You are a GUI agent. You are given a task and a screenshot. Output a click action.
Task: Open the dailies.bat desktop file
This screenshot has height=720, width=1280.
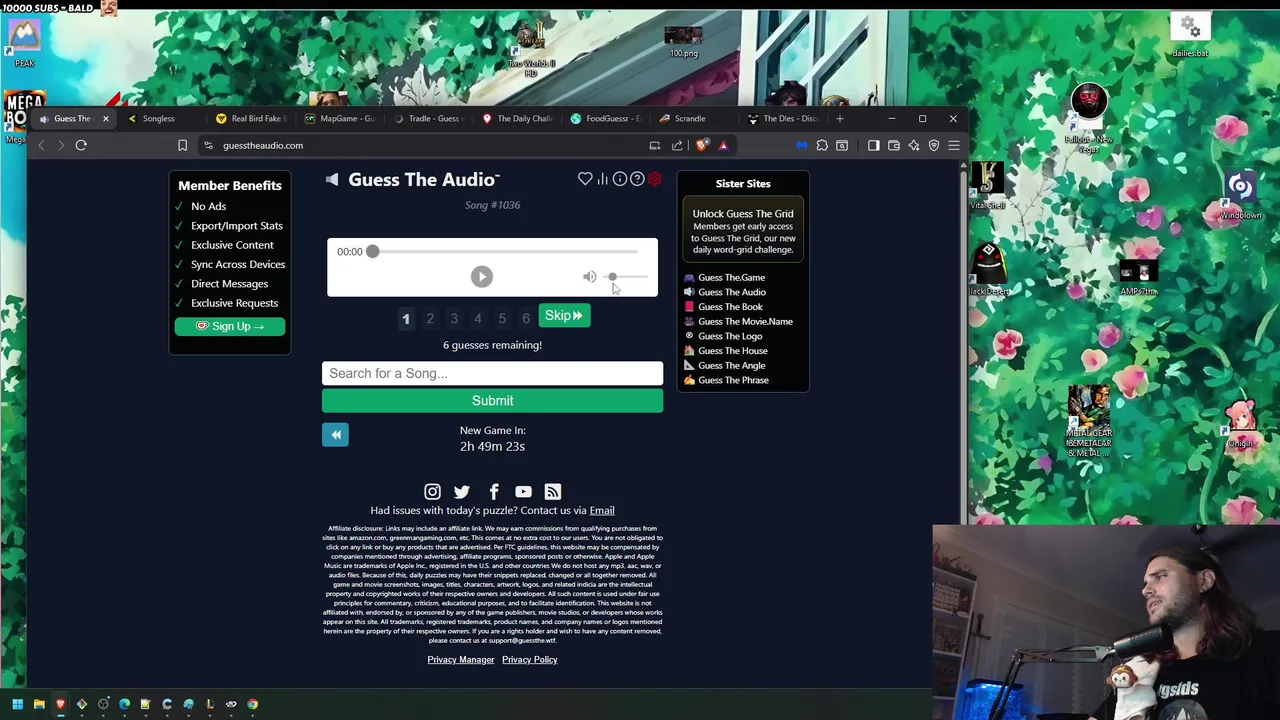[1189, 35]
